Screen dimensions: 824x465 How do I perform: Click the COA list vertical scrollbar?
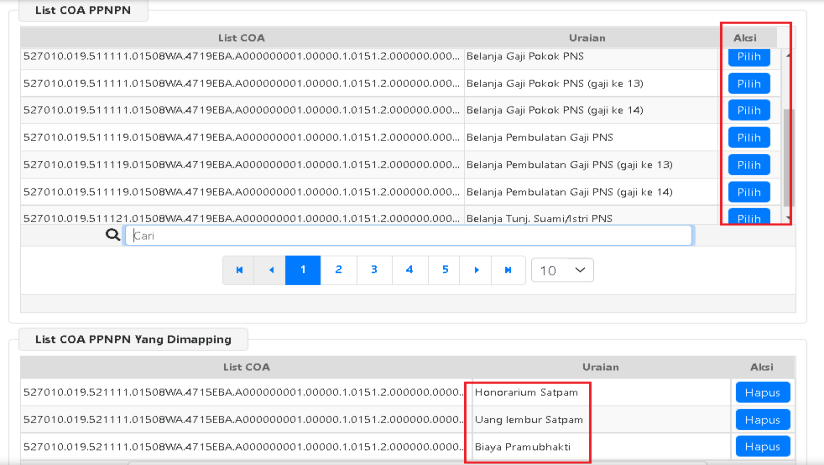click(788, 150)
